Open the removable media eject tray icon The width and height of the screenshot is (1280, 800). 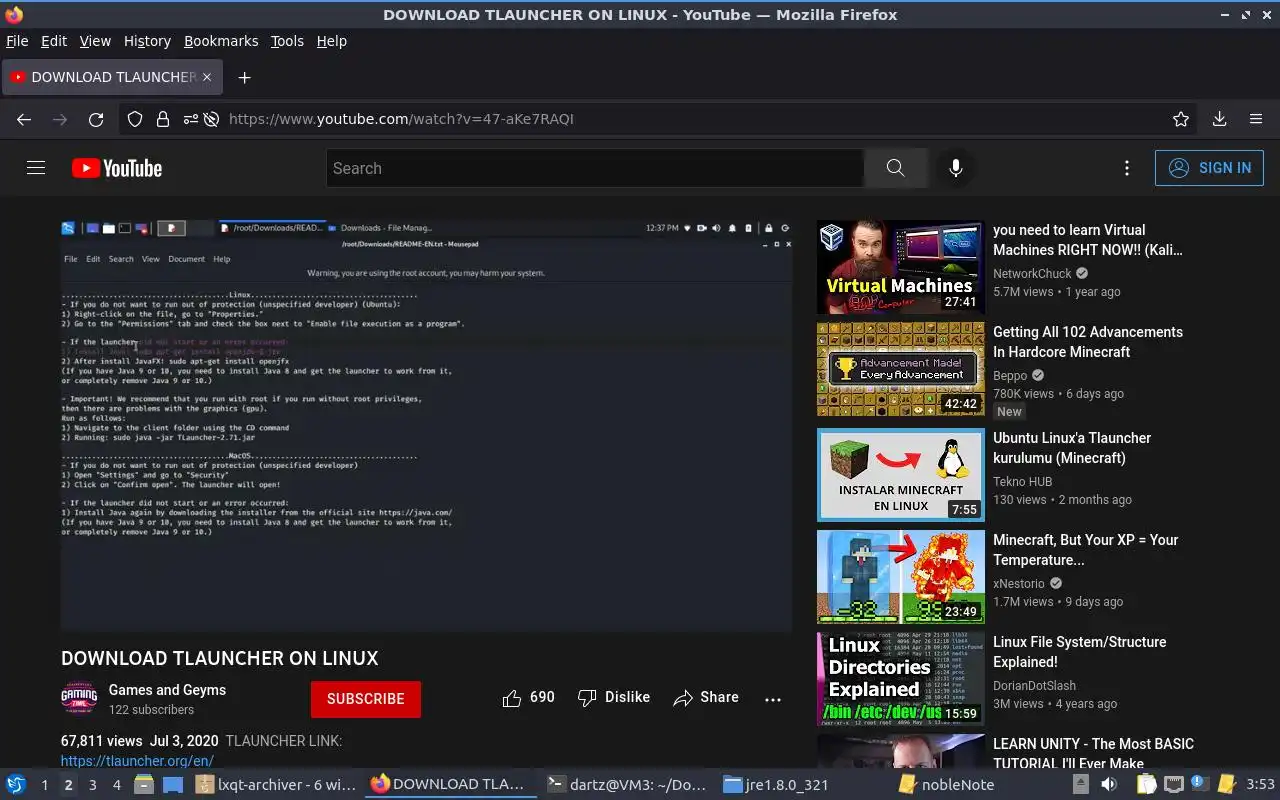[1079, 785]
